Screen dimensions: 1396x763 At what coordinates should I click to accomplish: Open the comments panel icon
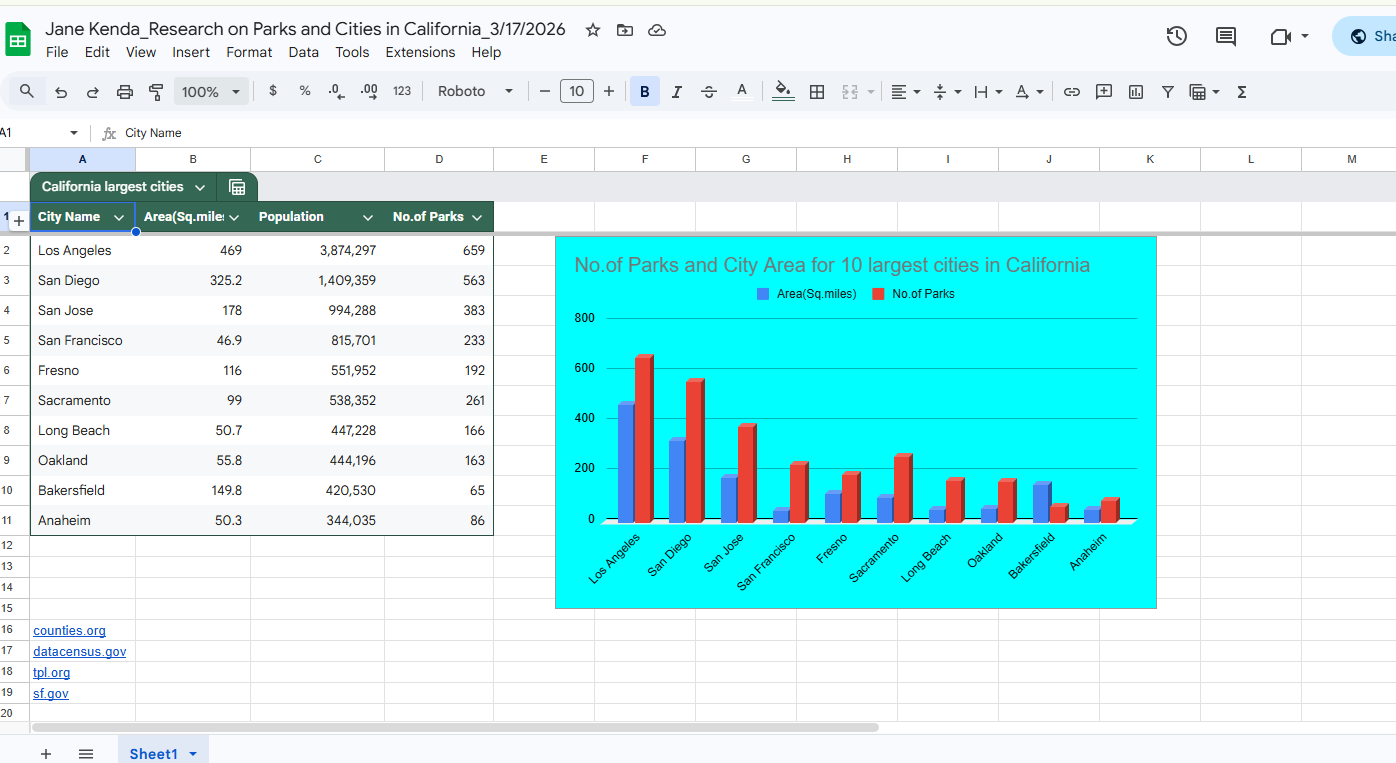coord(1226,36)
